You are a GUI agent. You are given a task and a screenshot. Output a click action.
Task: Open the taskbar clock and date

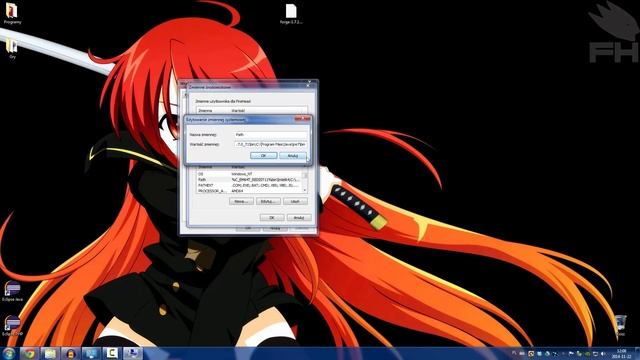(622, 353)
